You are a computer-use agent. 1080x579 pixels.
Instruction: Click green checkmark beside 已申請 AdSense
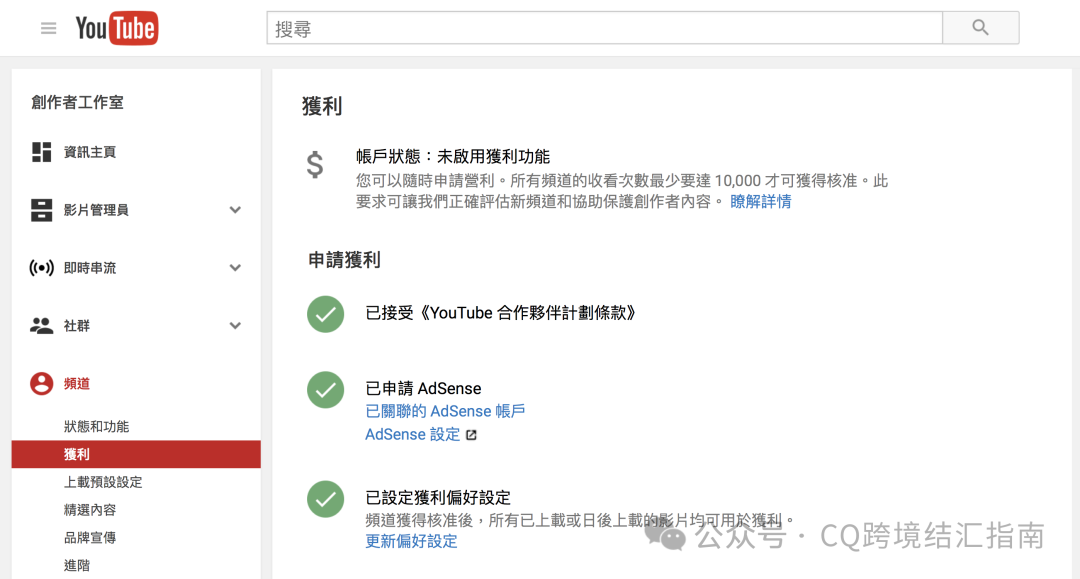326,390
